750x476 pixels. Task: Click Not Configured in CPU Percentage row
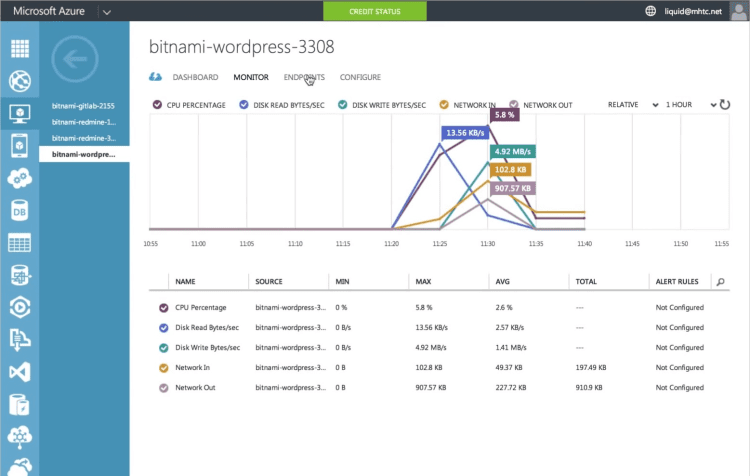(x=680, y=308)
